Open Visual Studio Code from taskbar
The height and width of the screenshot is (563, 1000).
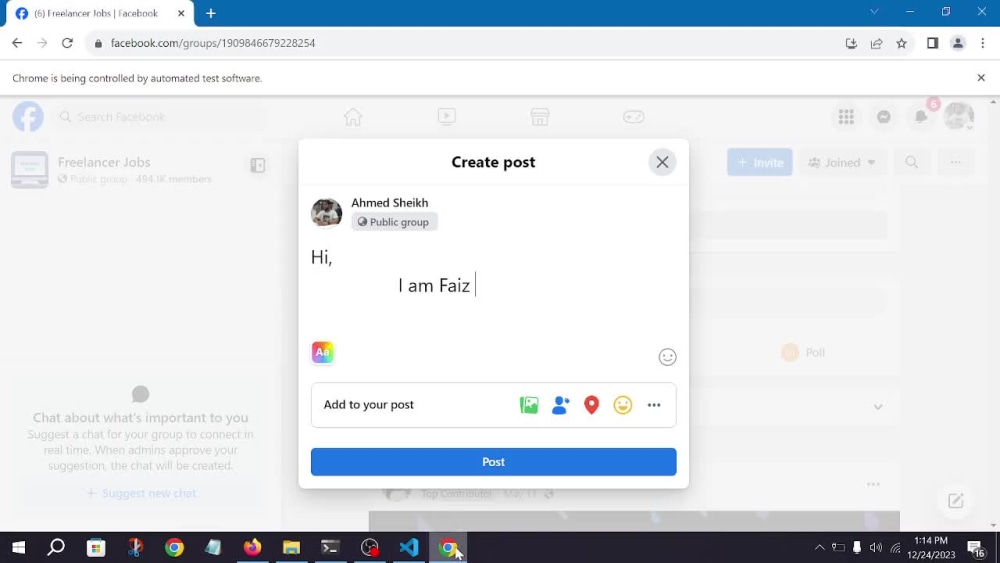(x=409, y=547)
